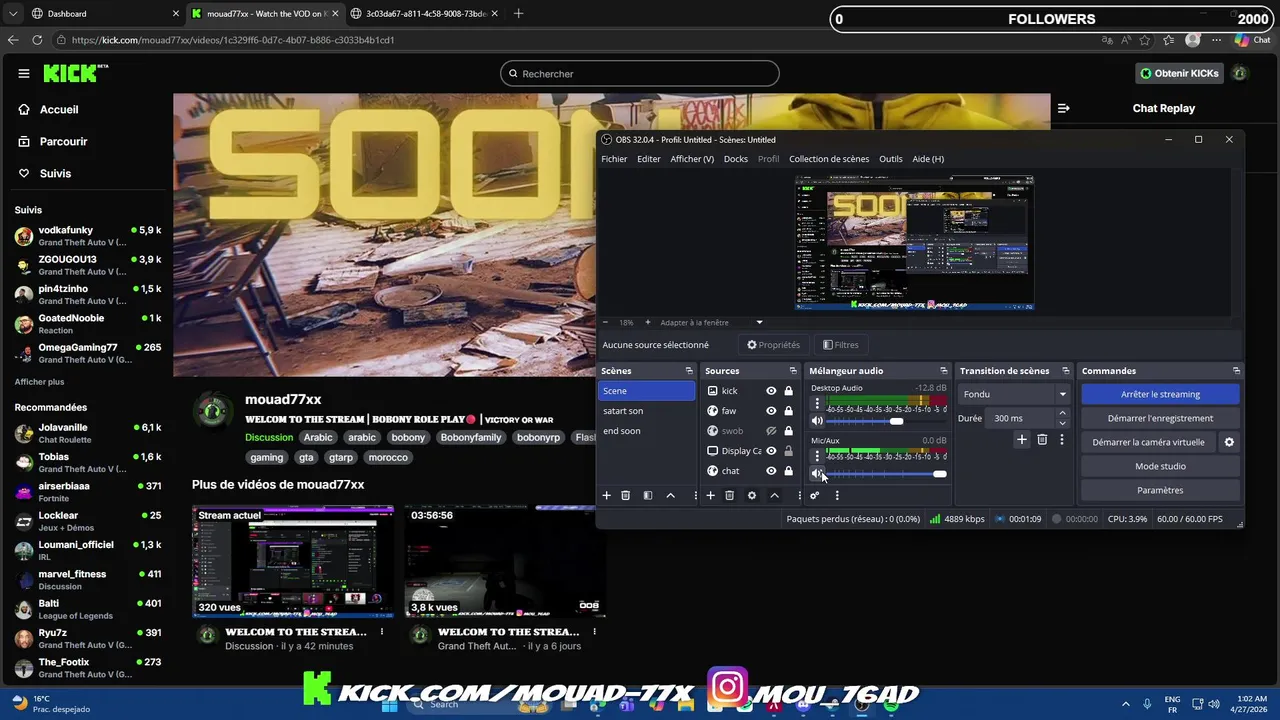Remove the scene transition with the trash icon
Screen dimensions: 1280x720
click(x=1042, y=439)
